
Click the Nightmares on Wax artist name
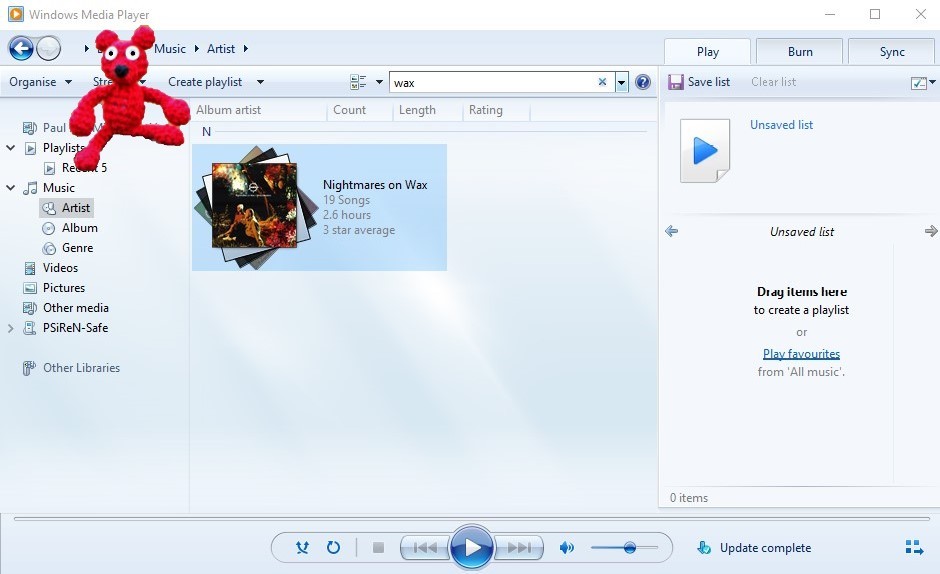[375, 185]
